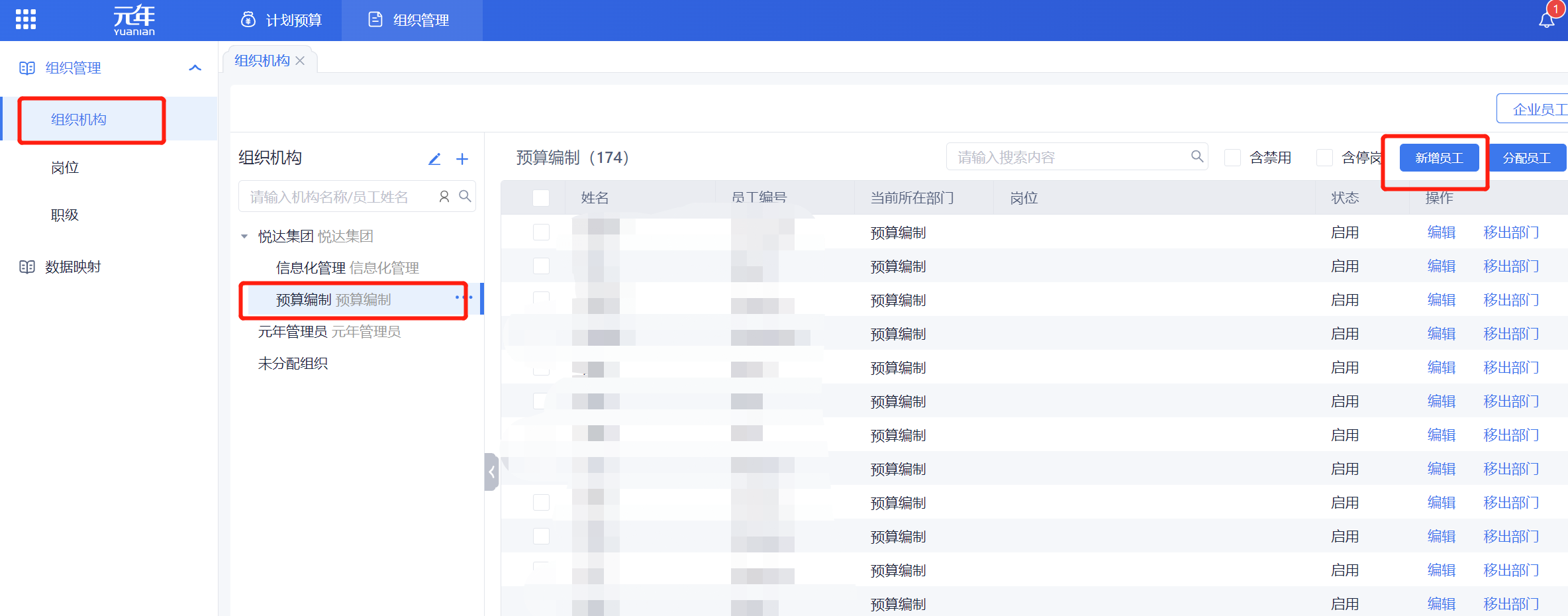Switch to the 计划预算 top menu
This screenshot has width=1568, height=616.
coord(281,21)
